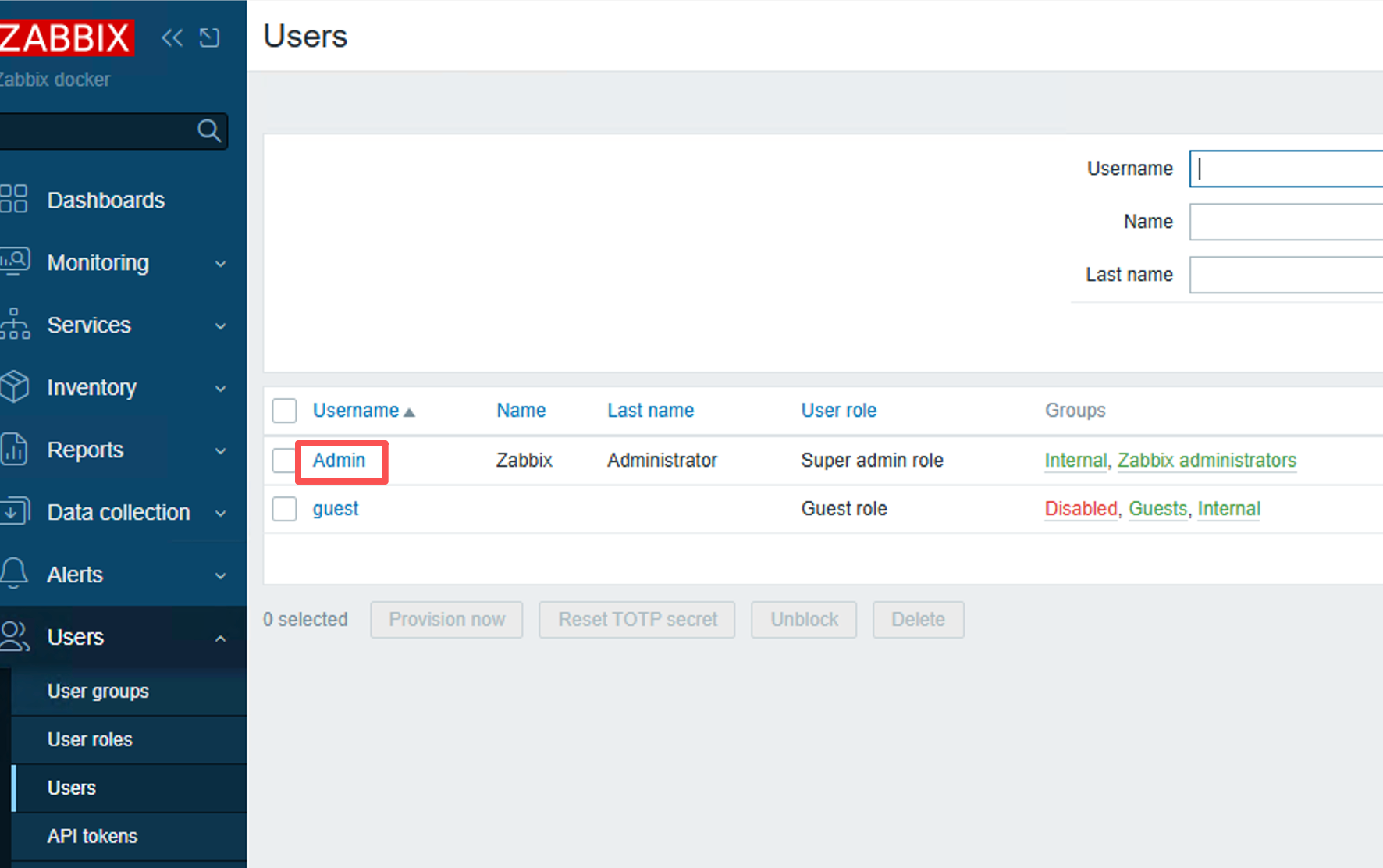Viewport: 1383px width, 868px height.
Task: Expand the Services menu chevron
Action: coord(221,325)
